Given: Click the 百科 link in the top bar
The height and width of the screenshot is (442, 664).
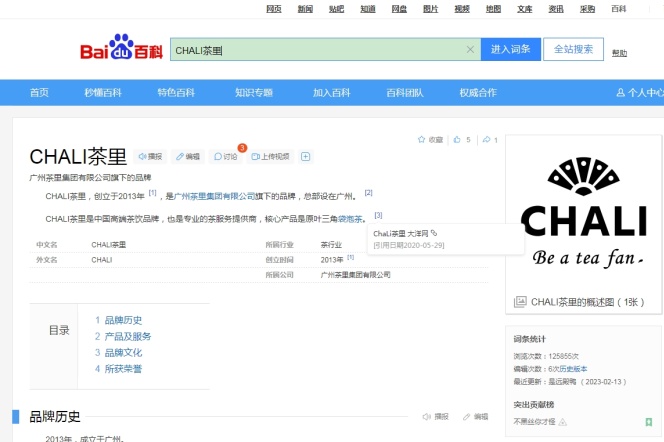Looking at the screenshot, I should [x=618, y=9].
